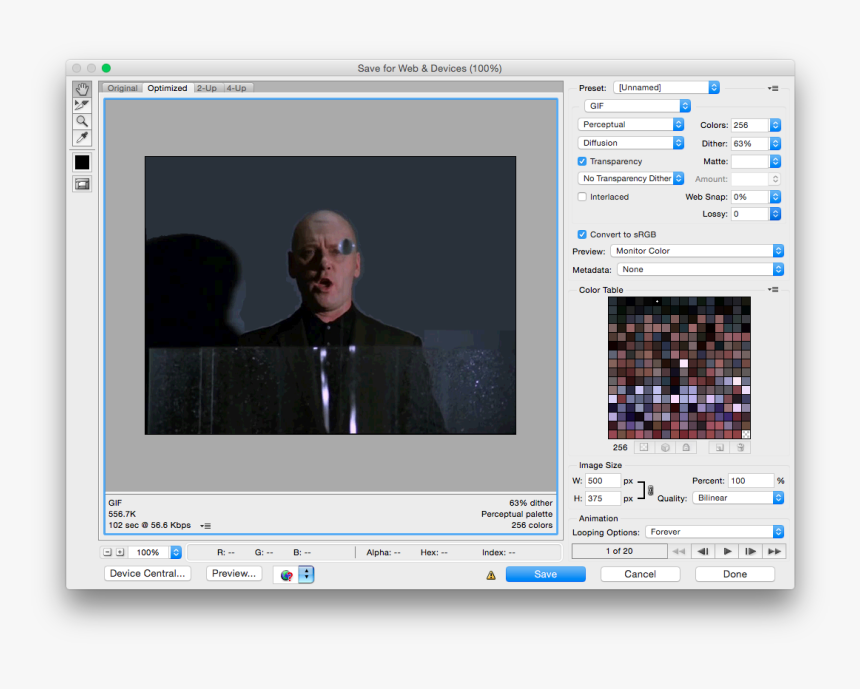Toggle the Transparency checkbox
The image size is (860, 689).
click(582, 161)
